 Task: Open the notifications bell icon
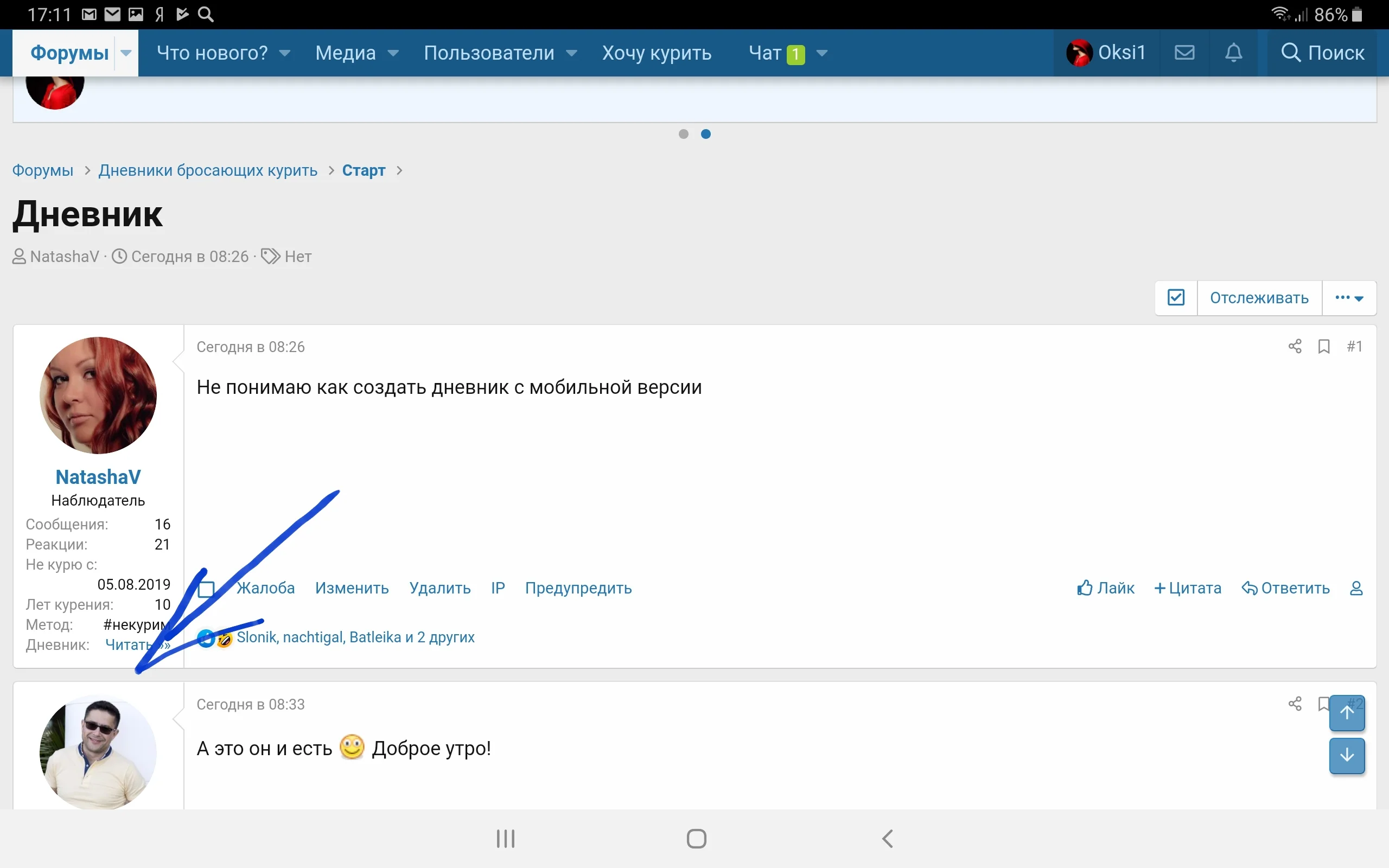(x=1233, y=53)
